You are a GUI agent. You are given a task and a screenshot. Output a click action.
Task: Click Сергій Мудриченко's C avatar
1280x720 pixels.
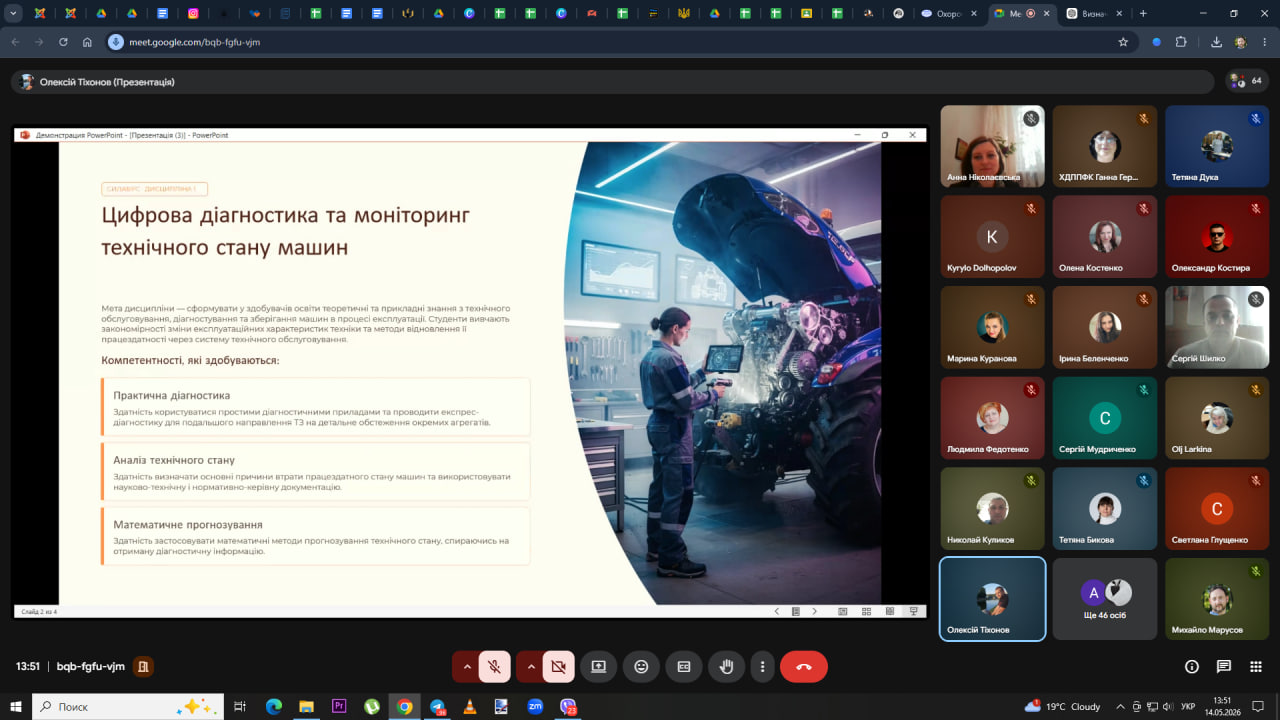1105,418
